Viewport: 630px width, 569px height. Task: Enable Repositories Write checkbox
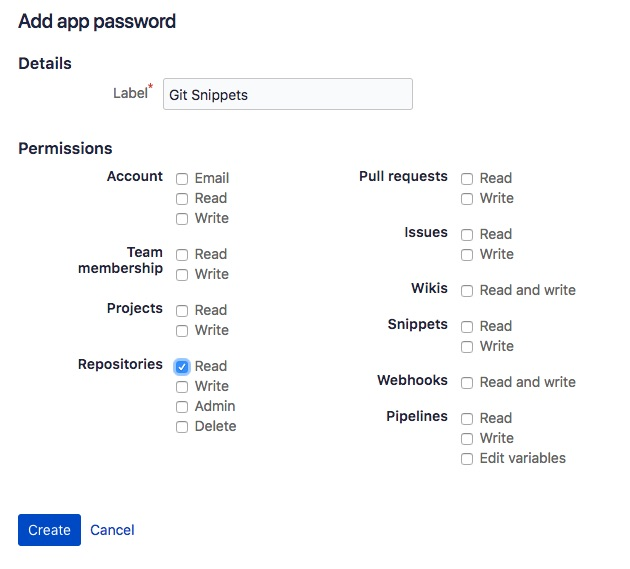pyautogui.click(x=182, y=387)
